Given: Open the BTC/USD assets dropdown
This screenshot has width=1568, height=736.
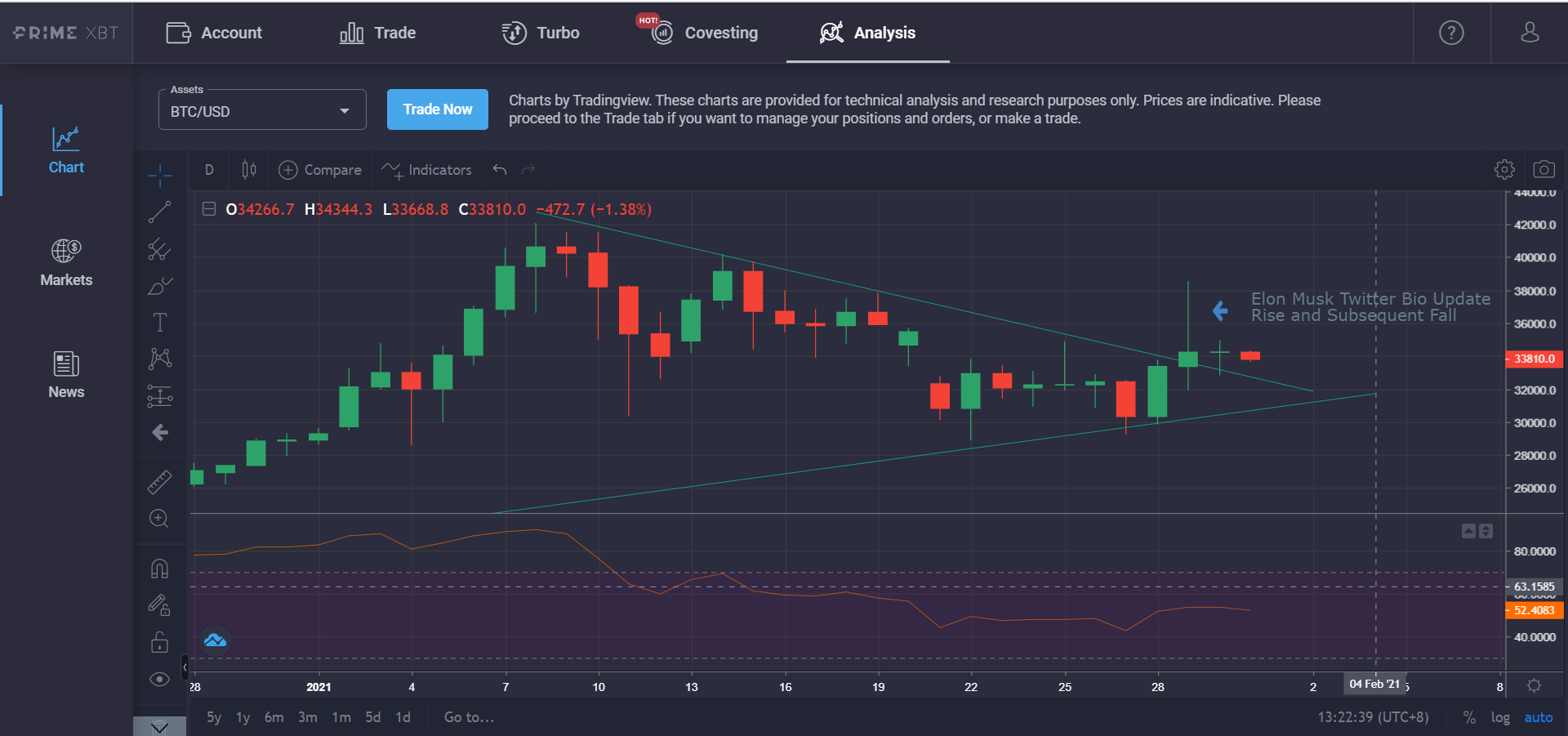Looking at the screenshot, I should 261,109.
